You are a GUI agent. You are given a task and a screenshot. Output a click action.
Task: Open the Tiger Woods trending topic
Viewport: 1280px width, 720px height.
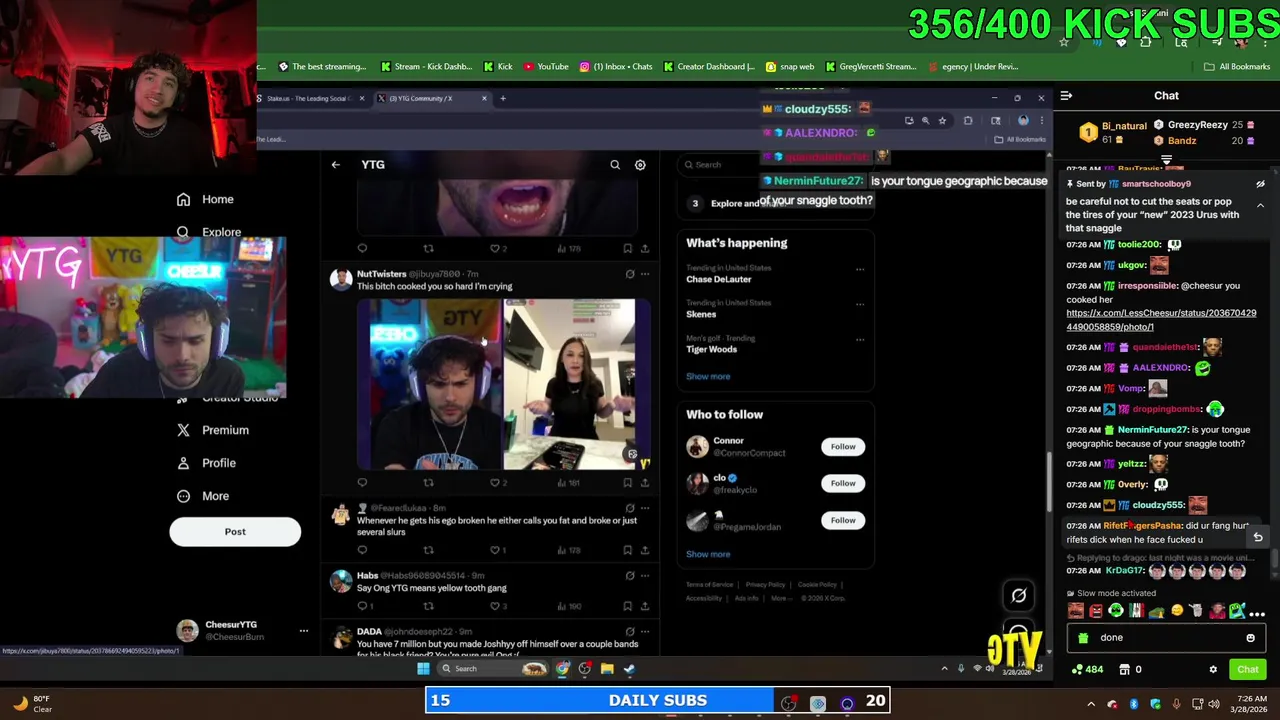point(711,349)
